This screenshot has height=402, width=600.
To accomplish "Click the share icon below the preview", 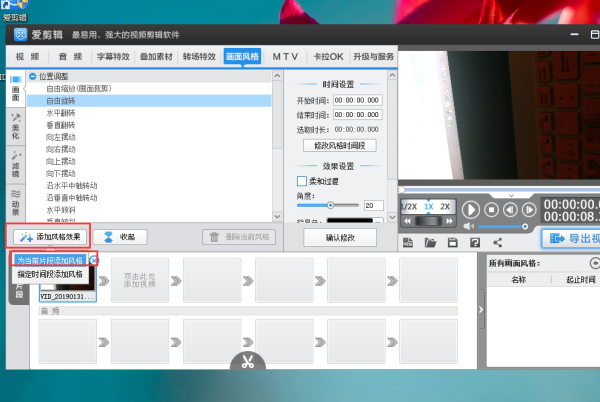I will [497, 242].
